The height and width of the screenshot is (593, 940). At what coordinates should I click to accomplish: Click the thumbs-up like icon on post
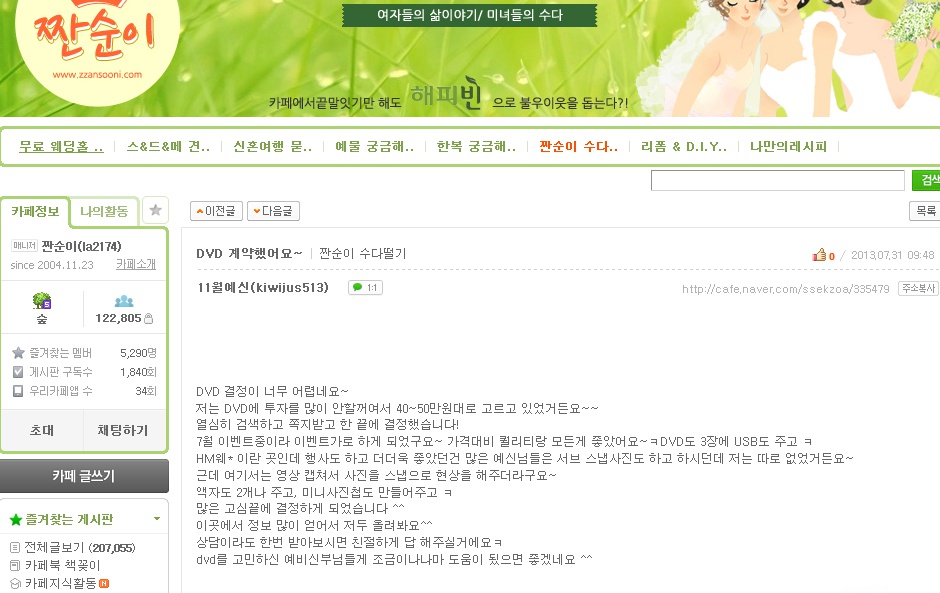tap(819, 255)
